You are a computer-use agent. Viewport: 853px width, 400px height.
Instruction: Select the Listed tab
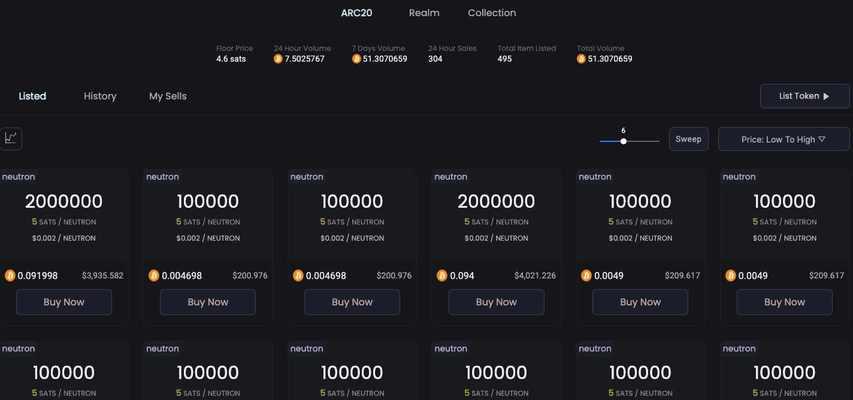pos(33,96)
